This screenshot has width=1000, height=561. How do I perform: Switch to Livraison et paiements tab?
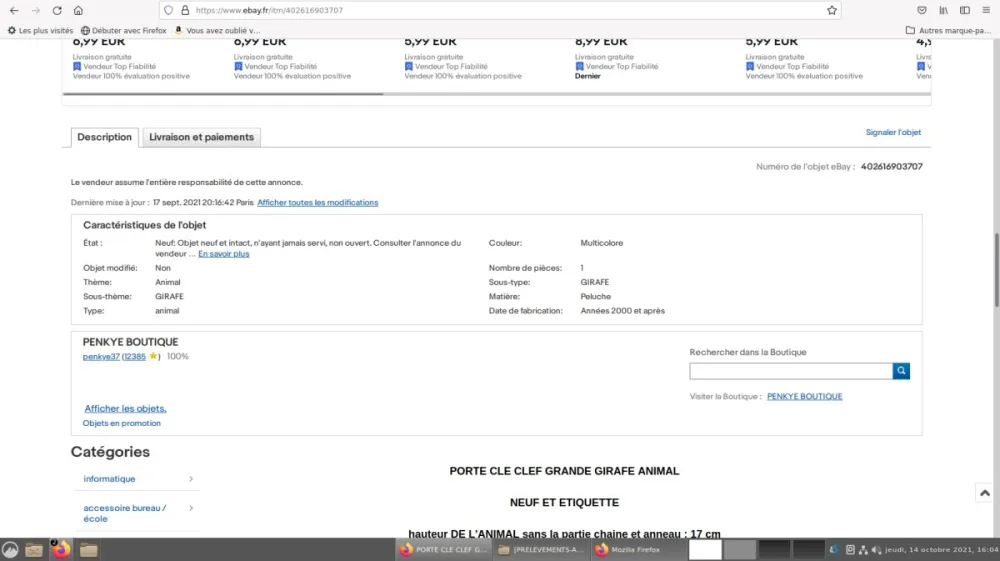tap(202, 137)
